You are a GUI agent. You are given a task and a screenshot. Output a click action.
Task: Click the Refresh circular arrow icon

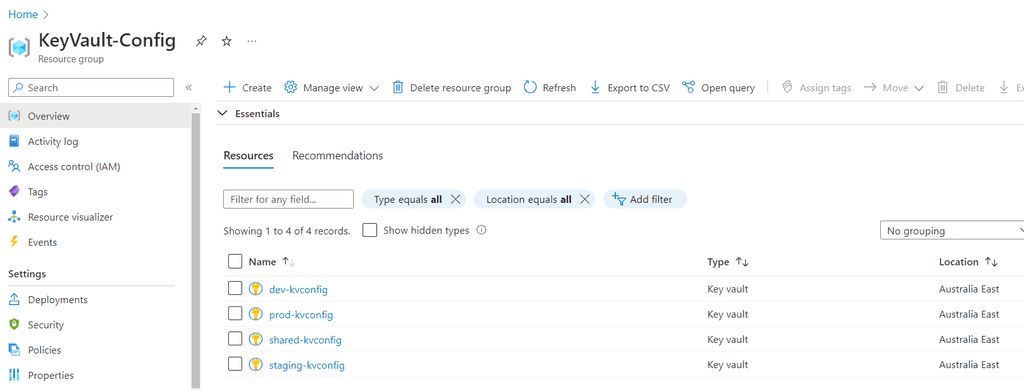[530, 88]
